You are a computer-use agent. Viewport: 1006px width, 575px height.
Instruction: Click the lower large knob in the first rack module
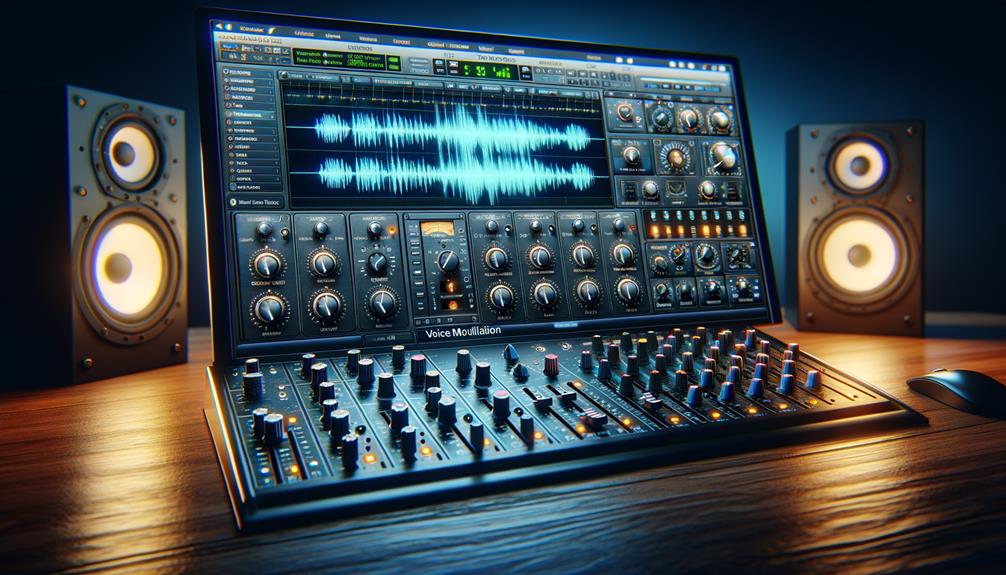pyautogui.click(x=270, y=309)
